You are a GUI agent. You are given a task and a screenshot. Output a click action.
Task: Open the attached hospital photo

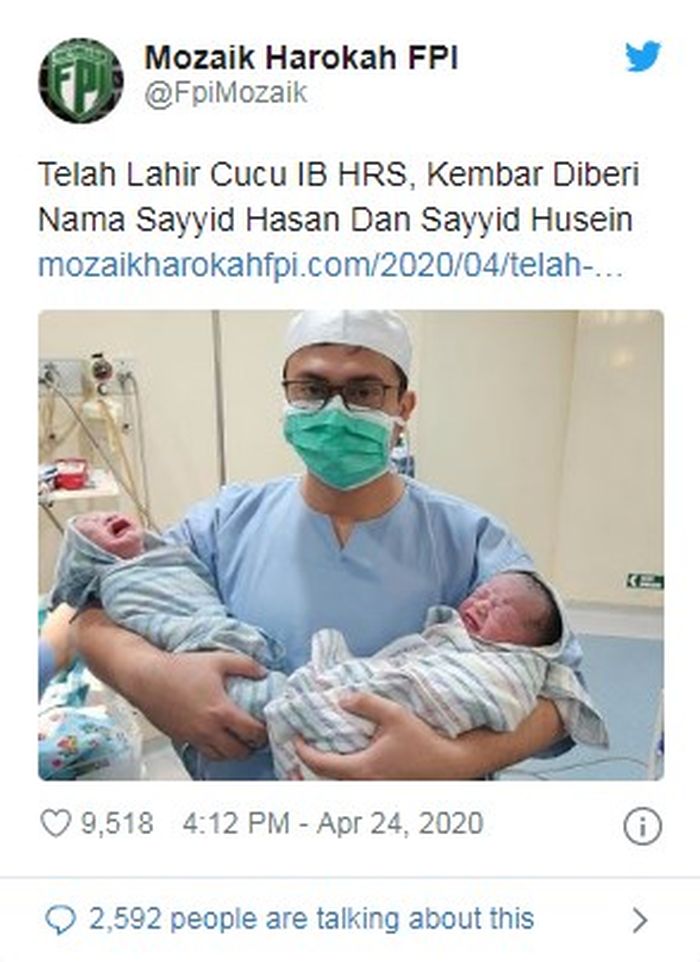point(351,545)
